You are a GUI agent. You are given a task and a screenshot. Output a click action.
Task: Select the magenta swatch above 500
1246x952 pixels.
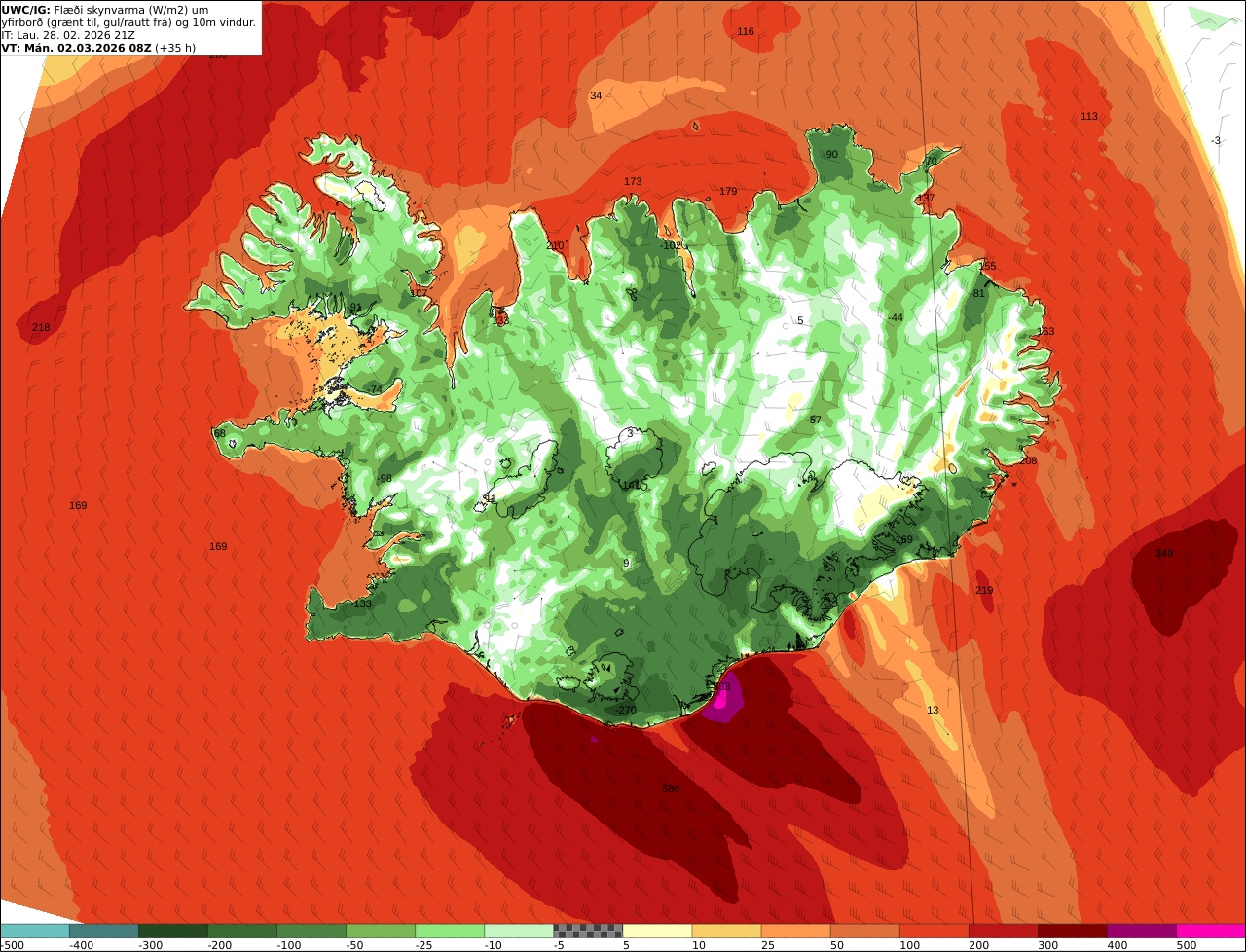click(x=1211, y=931)
